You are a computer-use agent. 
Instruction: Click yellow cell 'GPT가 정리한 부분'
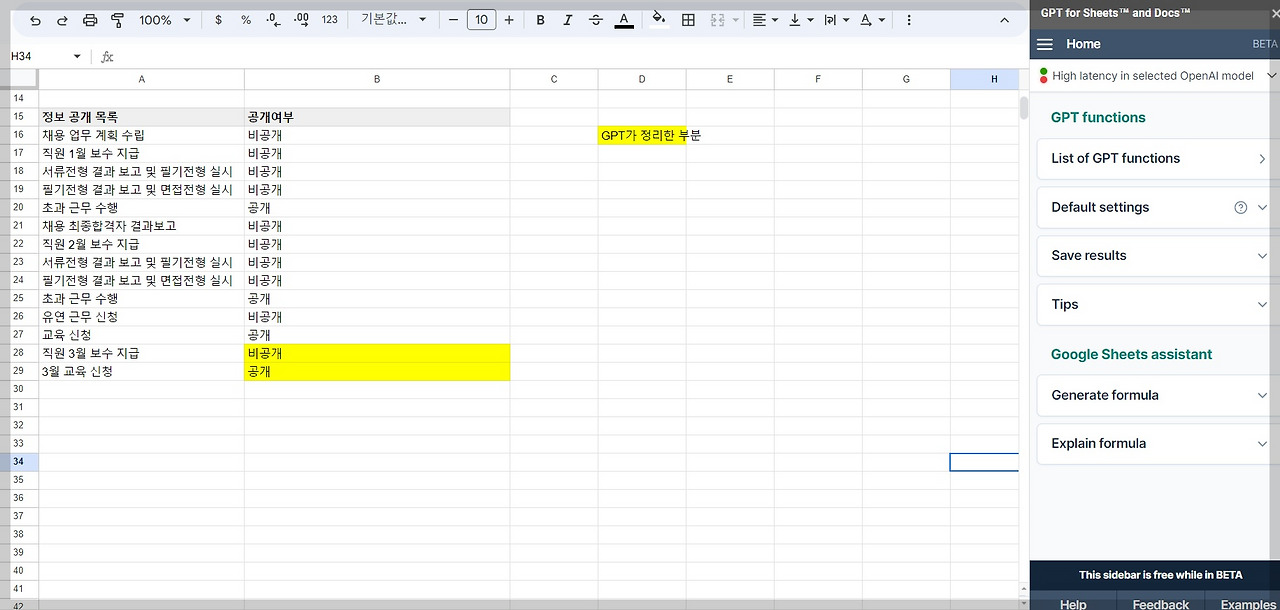[642, 135]
